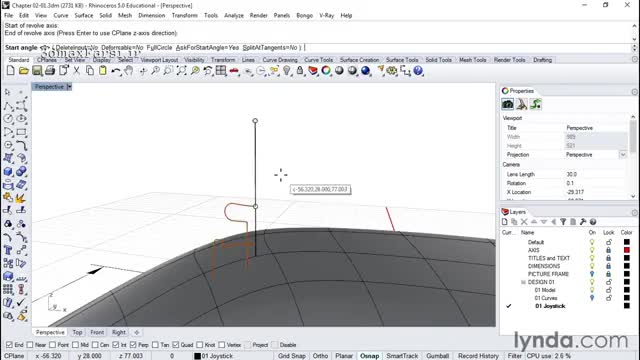Image resolution: width=640 pixels, height=360 pixels.
Task: Click the Zoom Extents icon
Action: click(181, 71)
